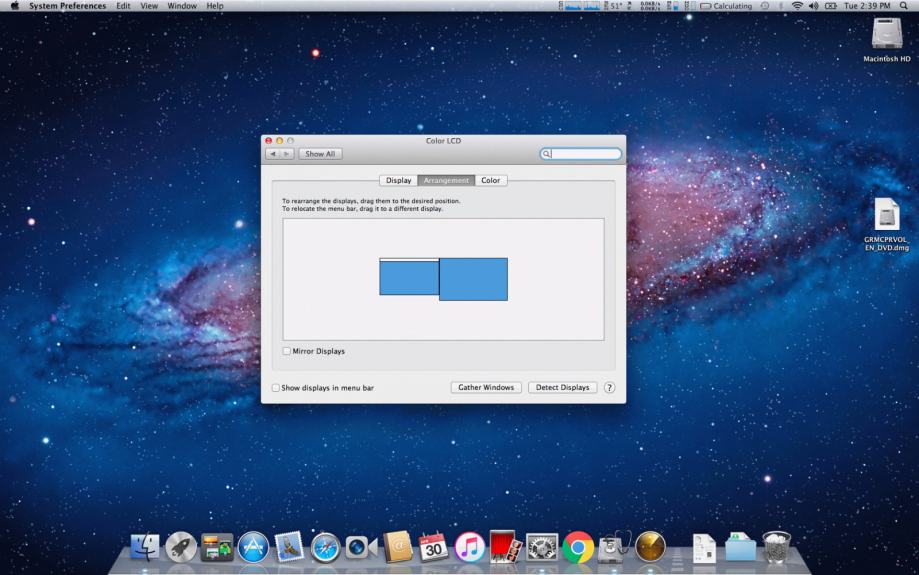Click the help question mark button
919x575 pixels.
(x=609, y=387)
